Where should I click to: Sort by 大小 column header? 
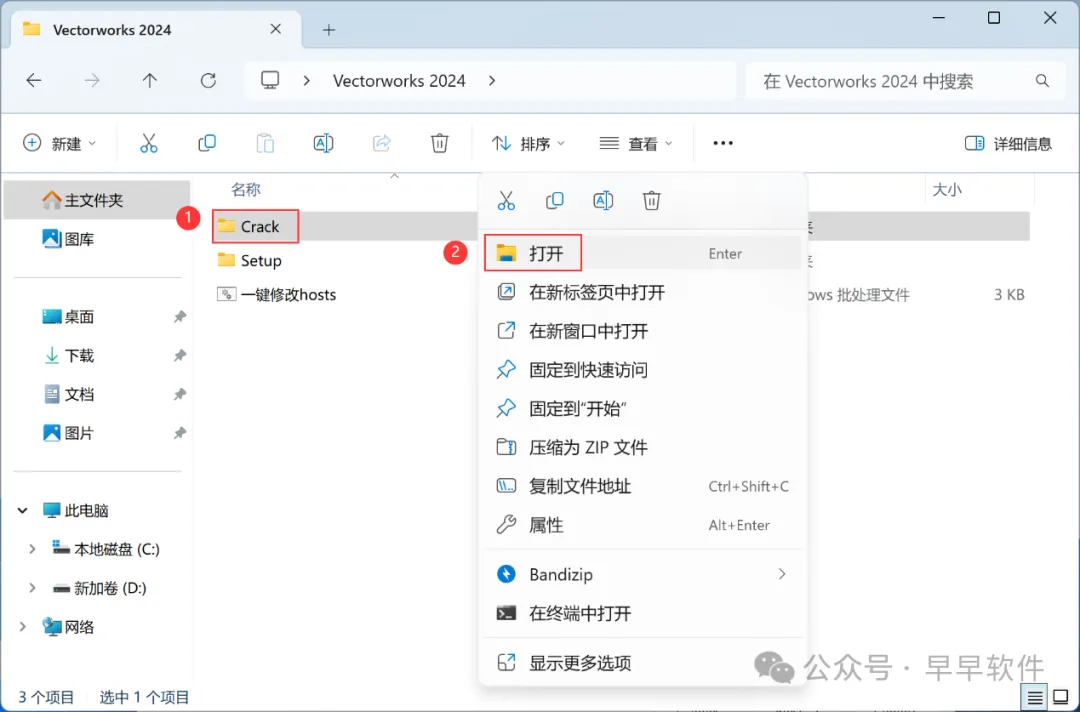point(947,189)
